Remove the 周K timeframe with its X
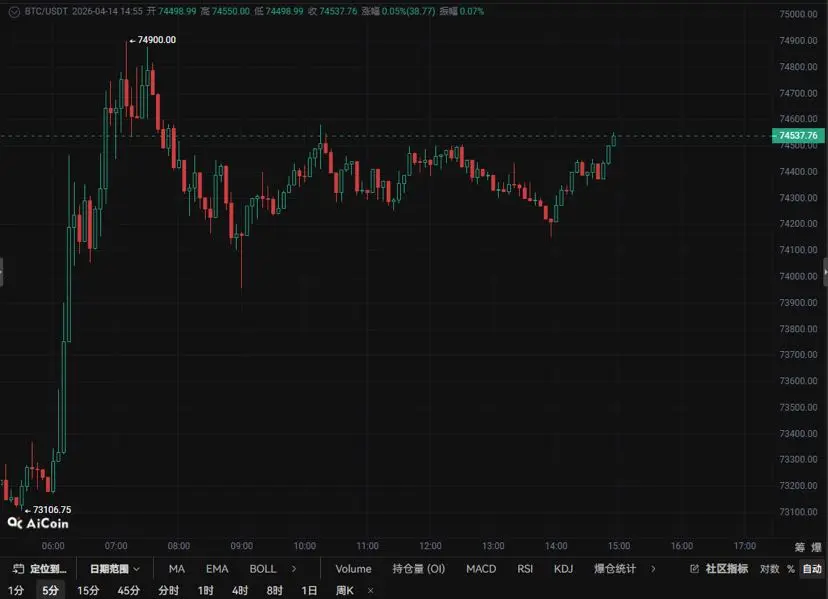 pos(370,591)
